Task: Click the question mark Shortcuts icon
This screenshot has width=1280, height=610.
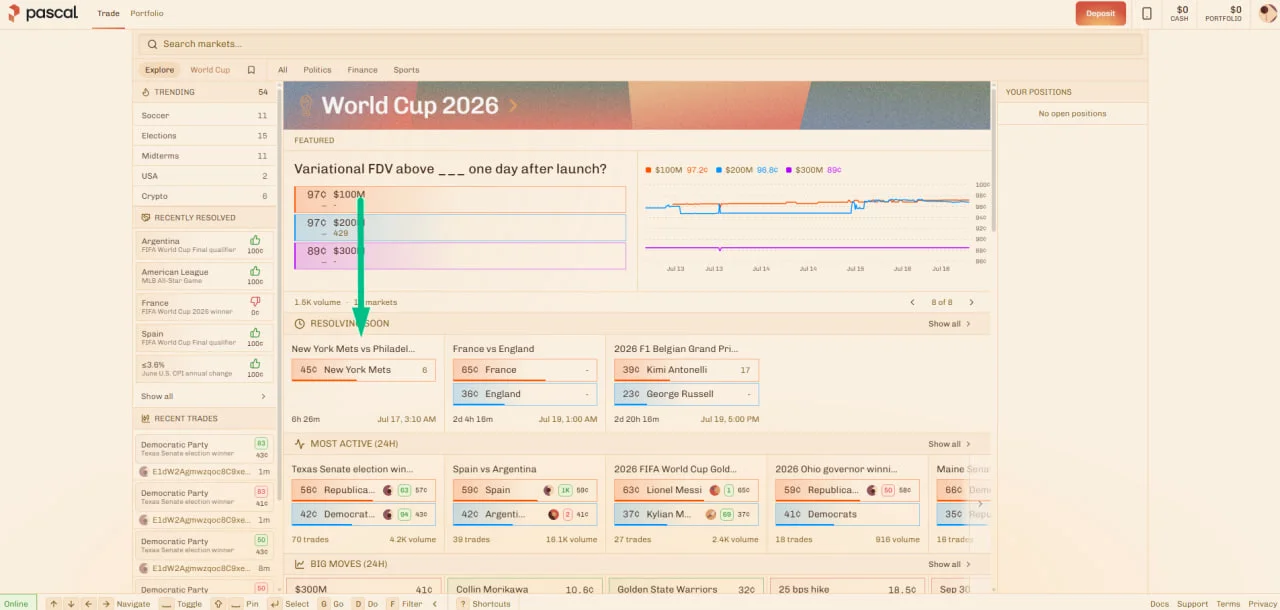Action: coord(463,604)
